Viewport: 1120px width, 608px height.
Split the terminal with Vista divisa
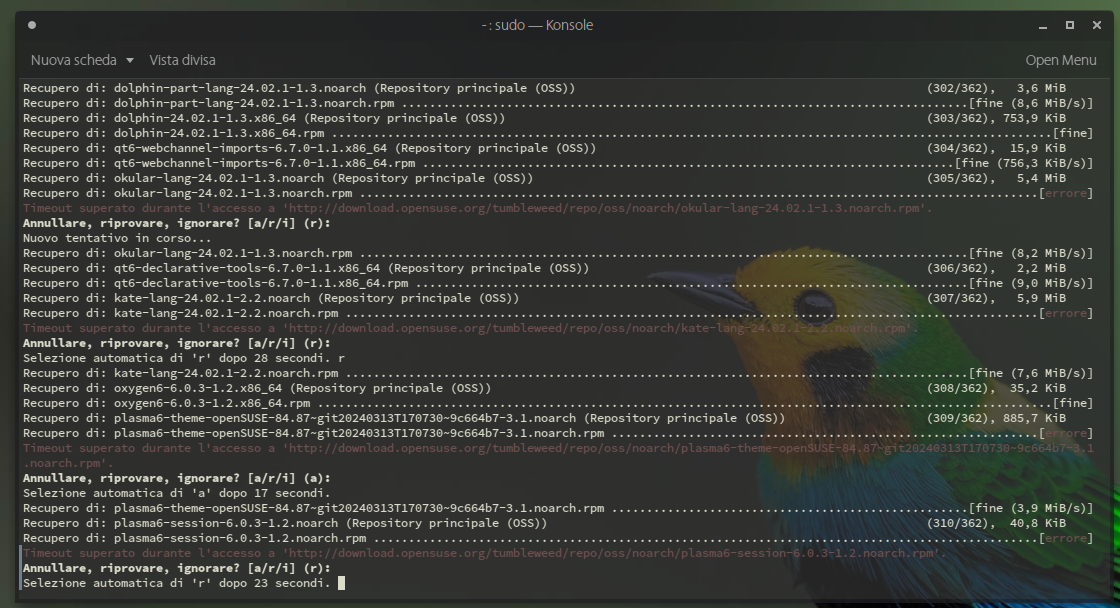coord(182,60)
